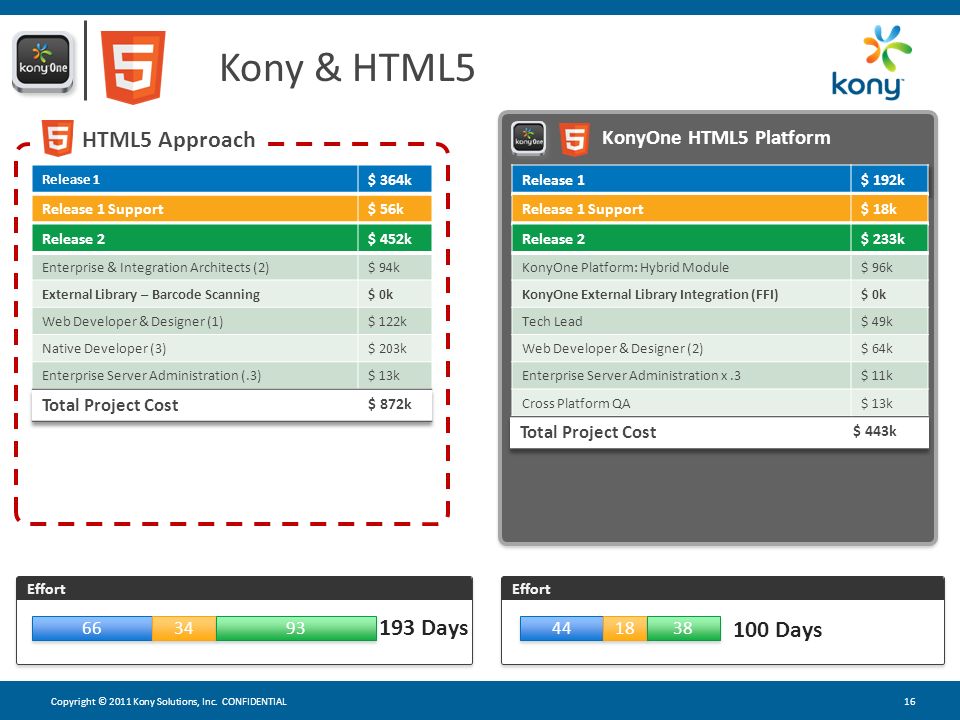Viewport: 960px width, 720px height.
Task: Click 'Enterprise Server Administration x .3' row
Action: [720, 375]
